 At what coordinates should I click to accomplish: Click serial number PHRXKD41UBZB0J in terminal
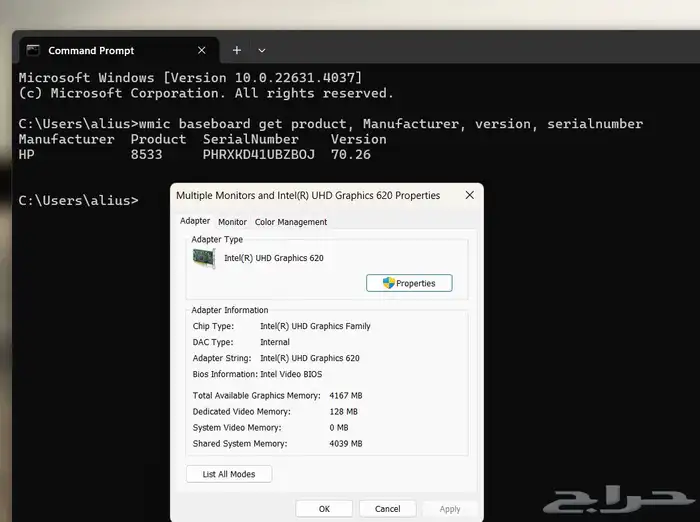259,155
